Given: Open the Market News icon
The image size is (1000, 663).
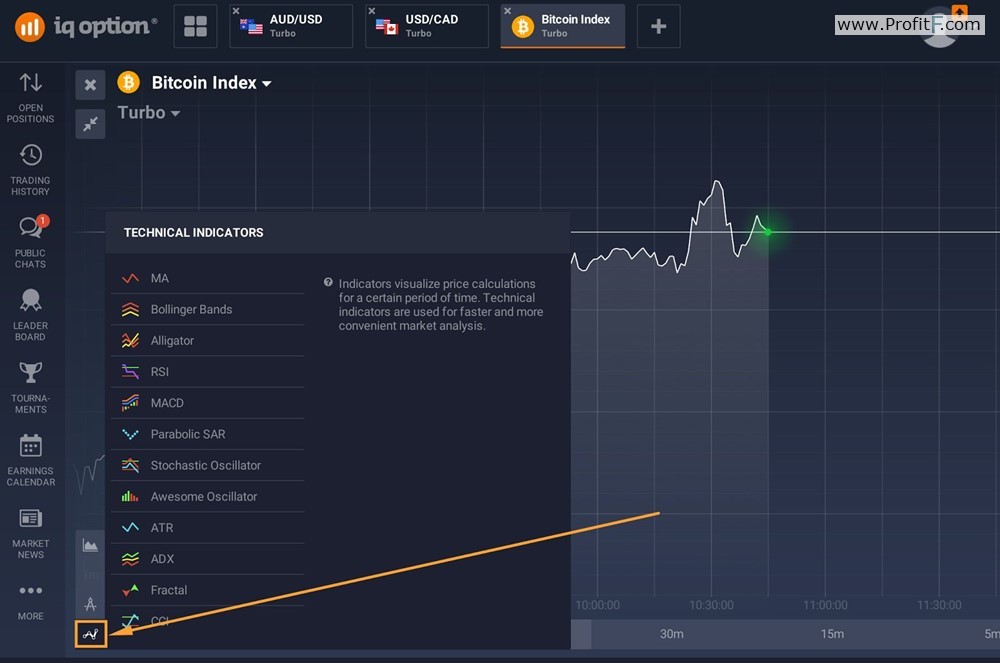Looking at the screenshot, I should click(31, 533).
